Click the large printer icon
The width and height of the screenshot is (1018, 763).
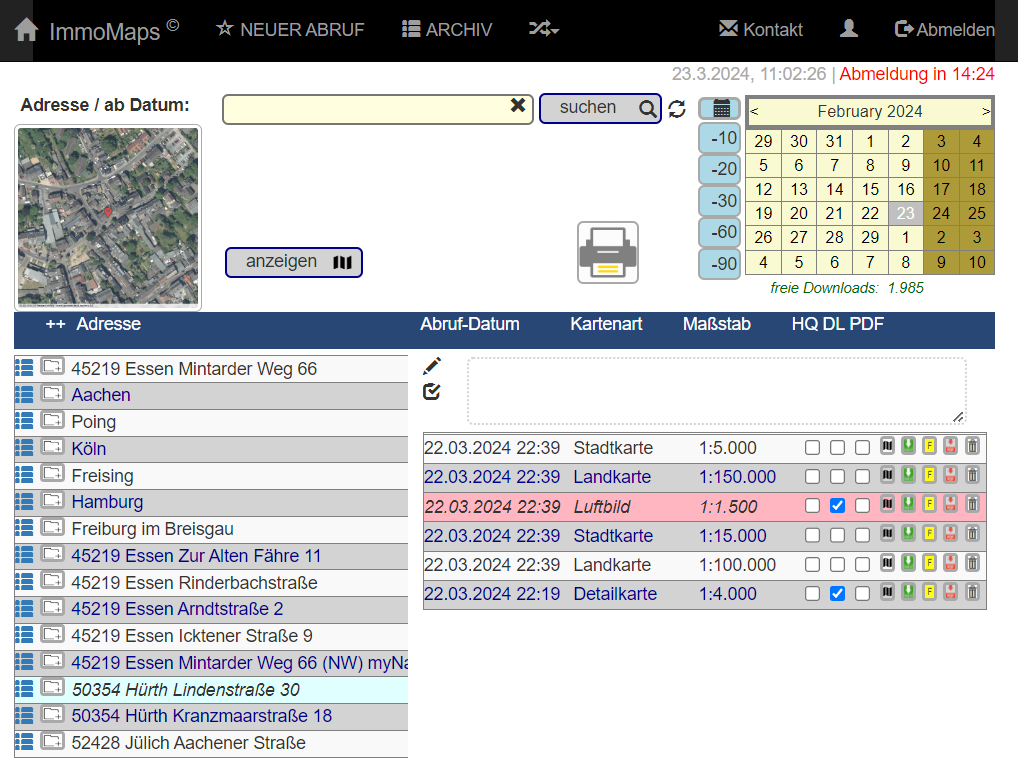pyautogui.click(x=607, y=252)
